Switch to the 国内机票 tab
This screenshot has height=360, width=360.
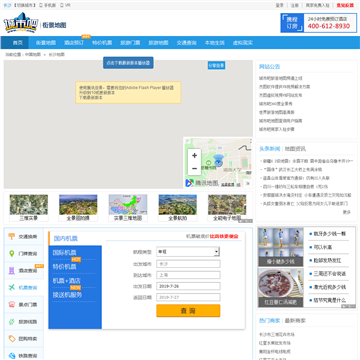pyautogui.click(x=66, y=238)
